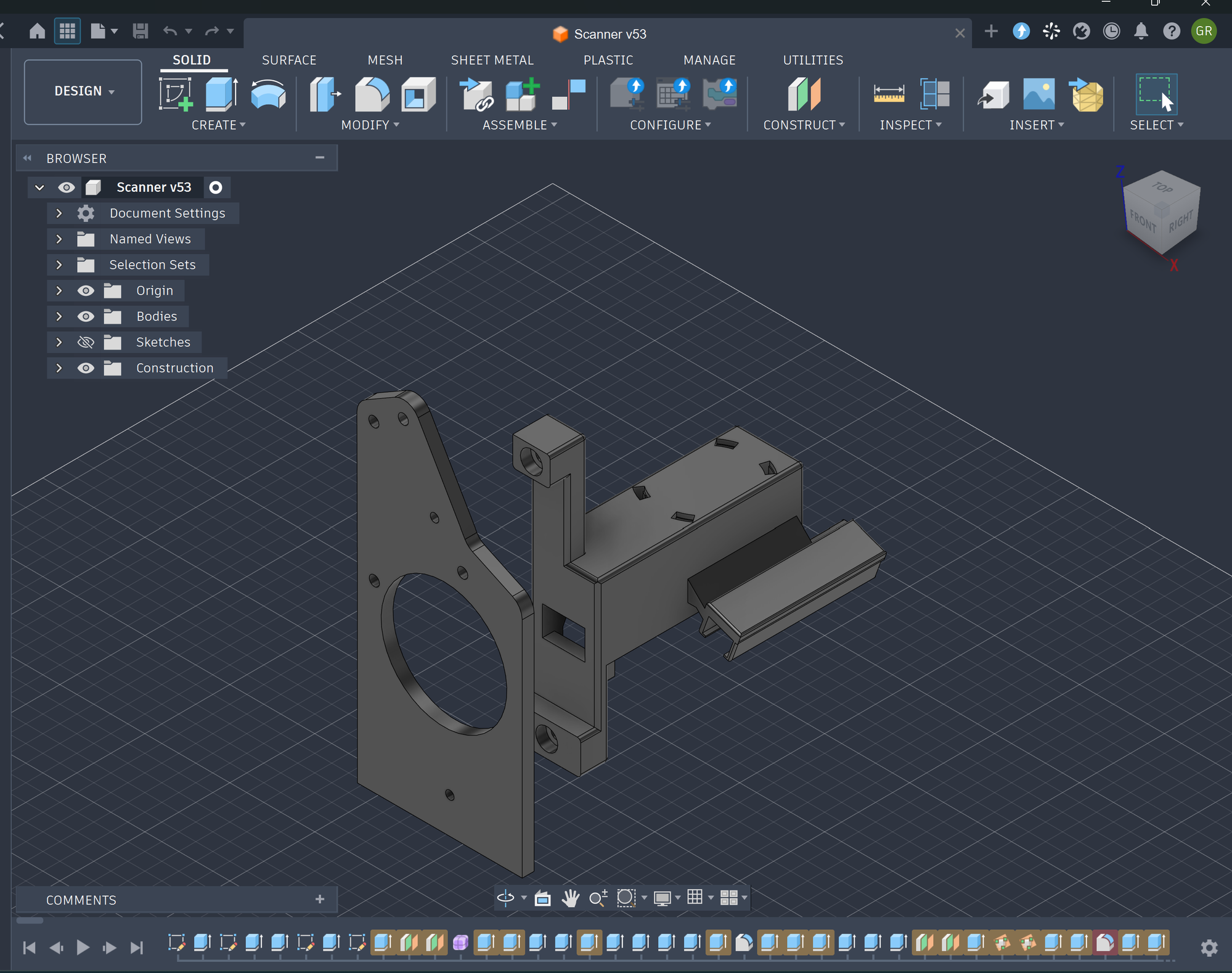
Task: Switch to the SHEET METAL tab
Action: click(492, 60)
